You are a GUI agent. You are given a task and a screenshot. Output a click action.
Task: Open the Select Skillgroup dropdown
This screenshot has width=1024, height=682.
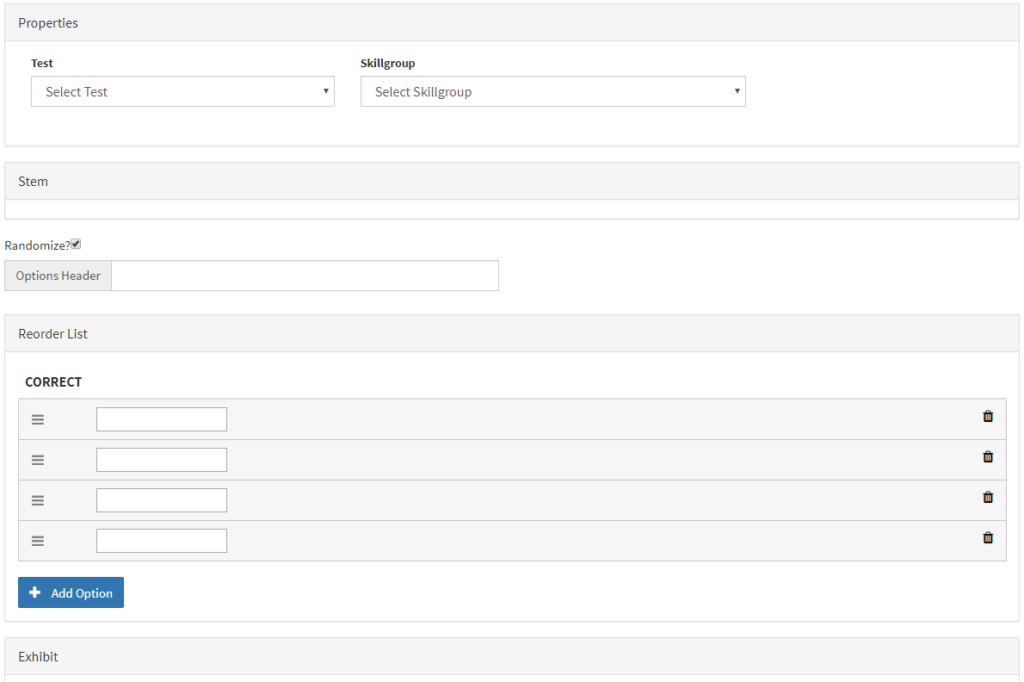[x=553, y=91]
